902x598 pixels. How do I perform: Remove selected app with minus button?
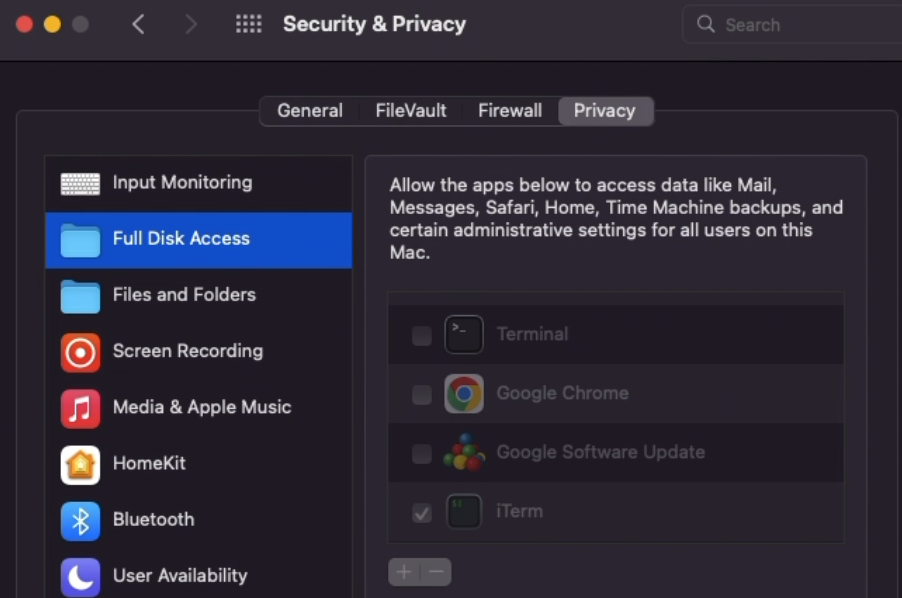(x=436, y=572)
